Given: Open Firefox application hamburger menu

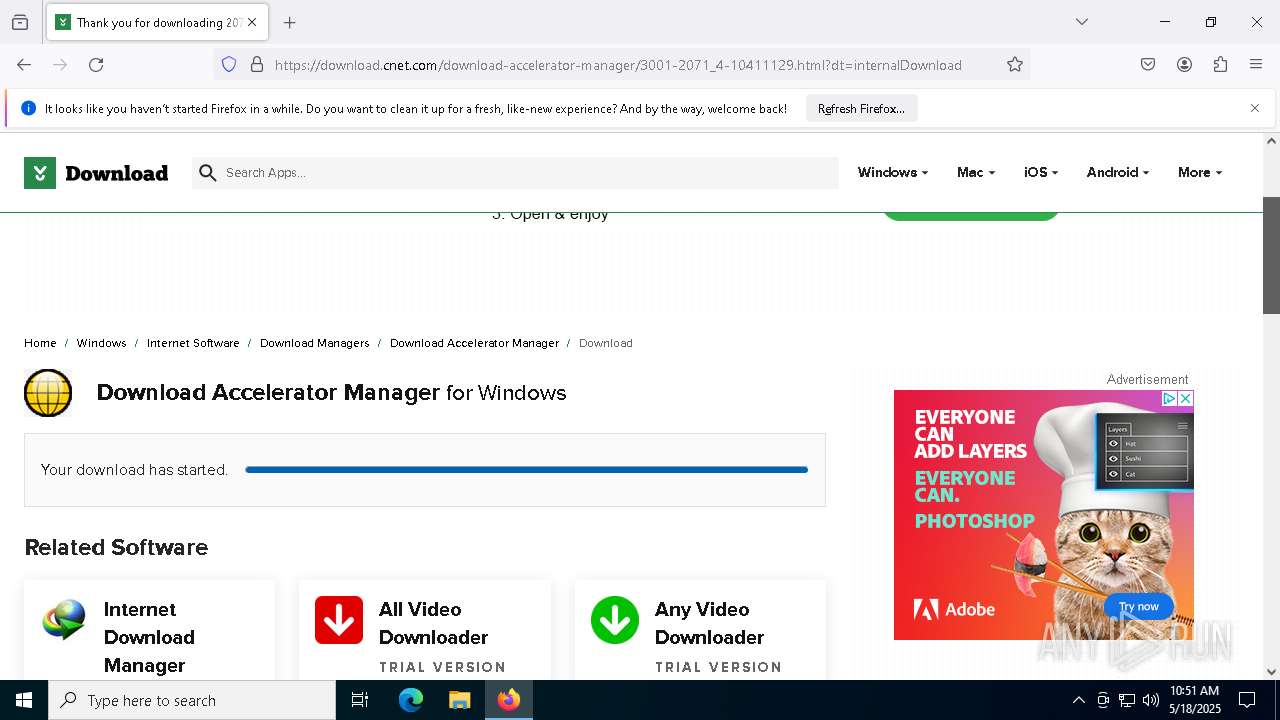Looking at the screenshot, I should coord(1256,65).
